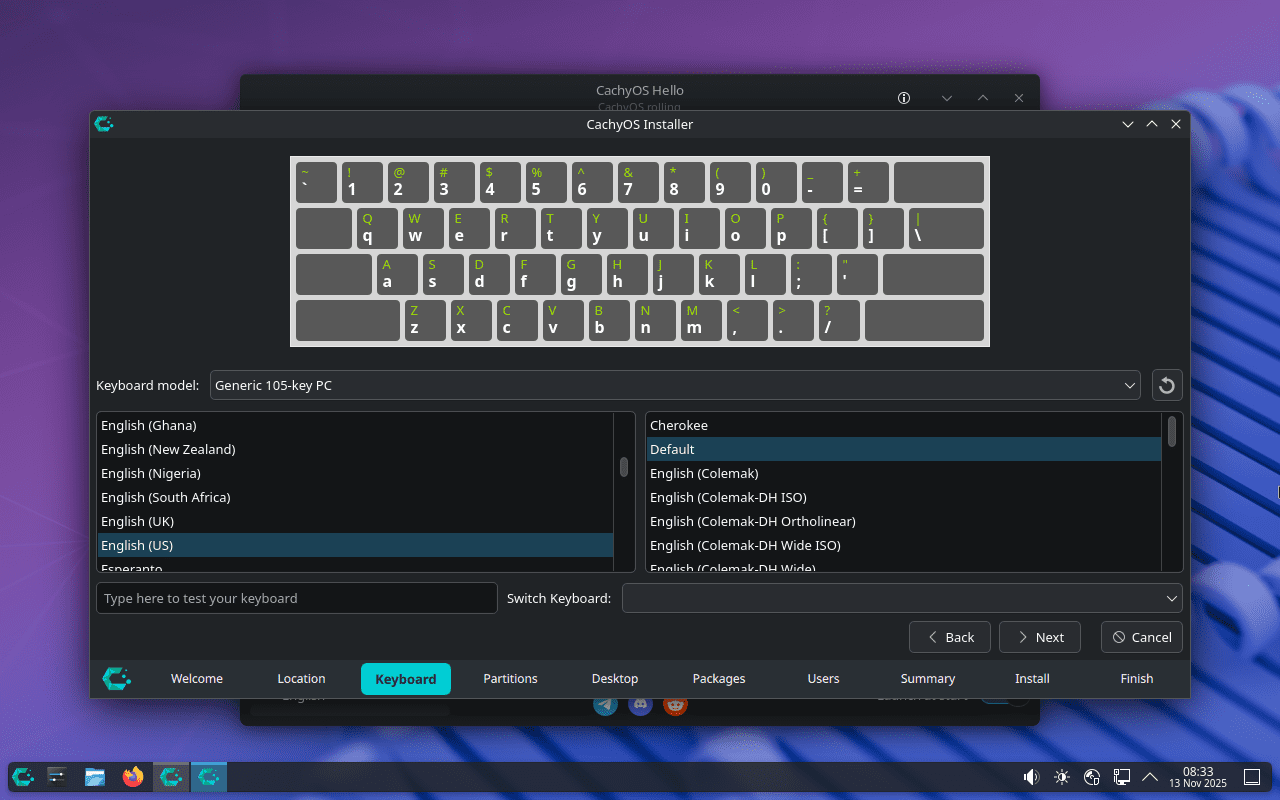Switch to the Partitions step
This screenshot has height=800, width=1280.
[x=510, y=678]
